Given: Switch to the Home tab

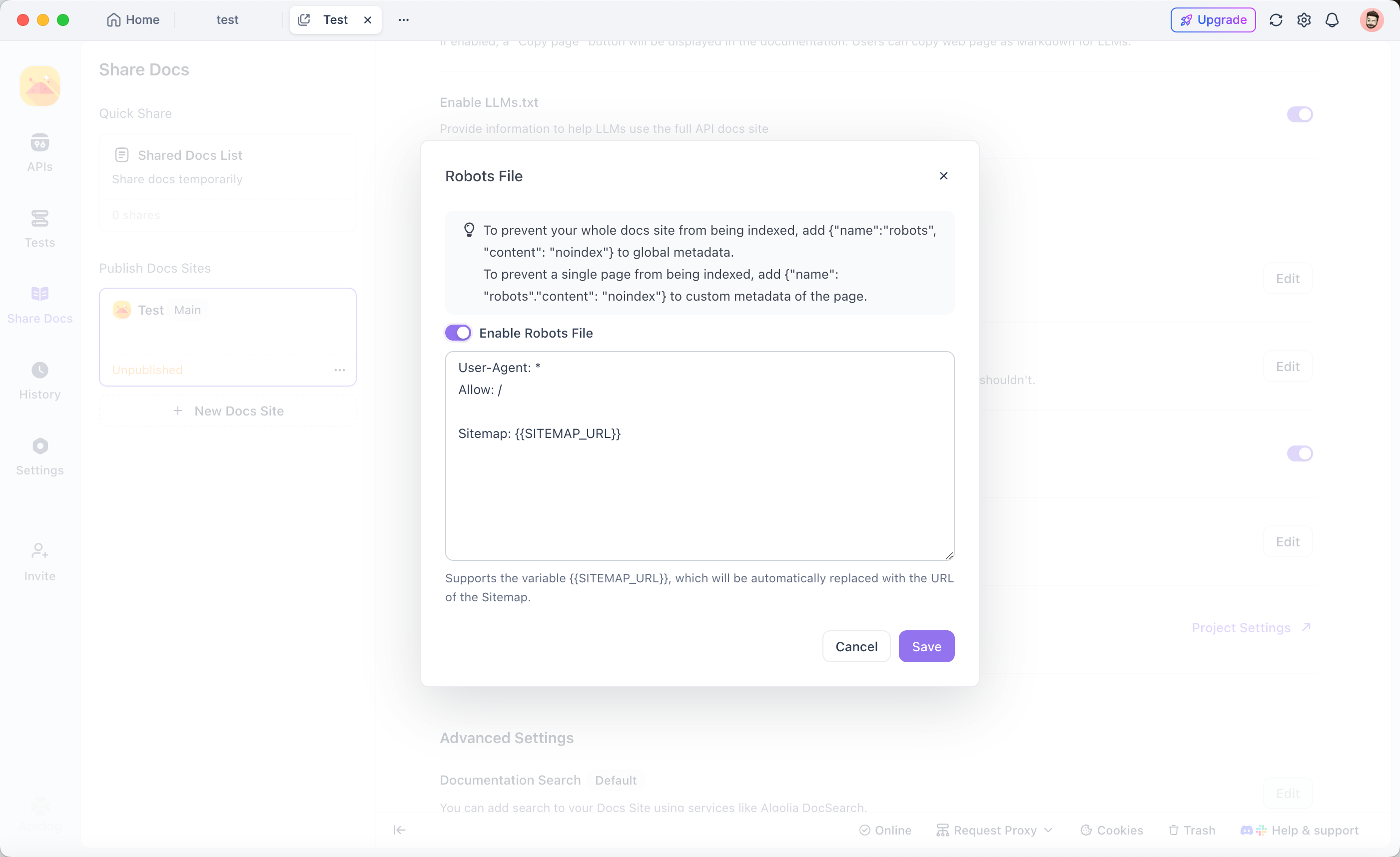Looking at the screenshot, I should (x=133, y=20).
